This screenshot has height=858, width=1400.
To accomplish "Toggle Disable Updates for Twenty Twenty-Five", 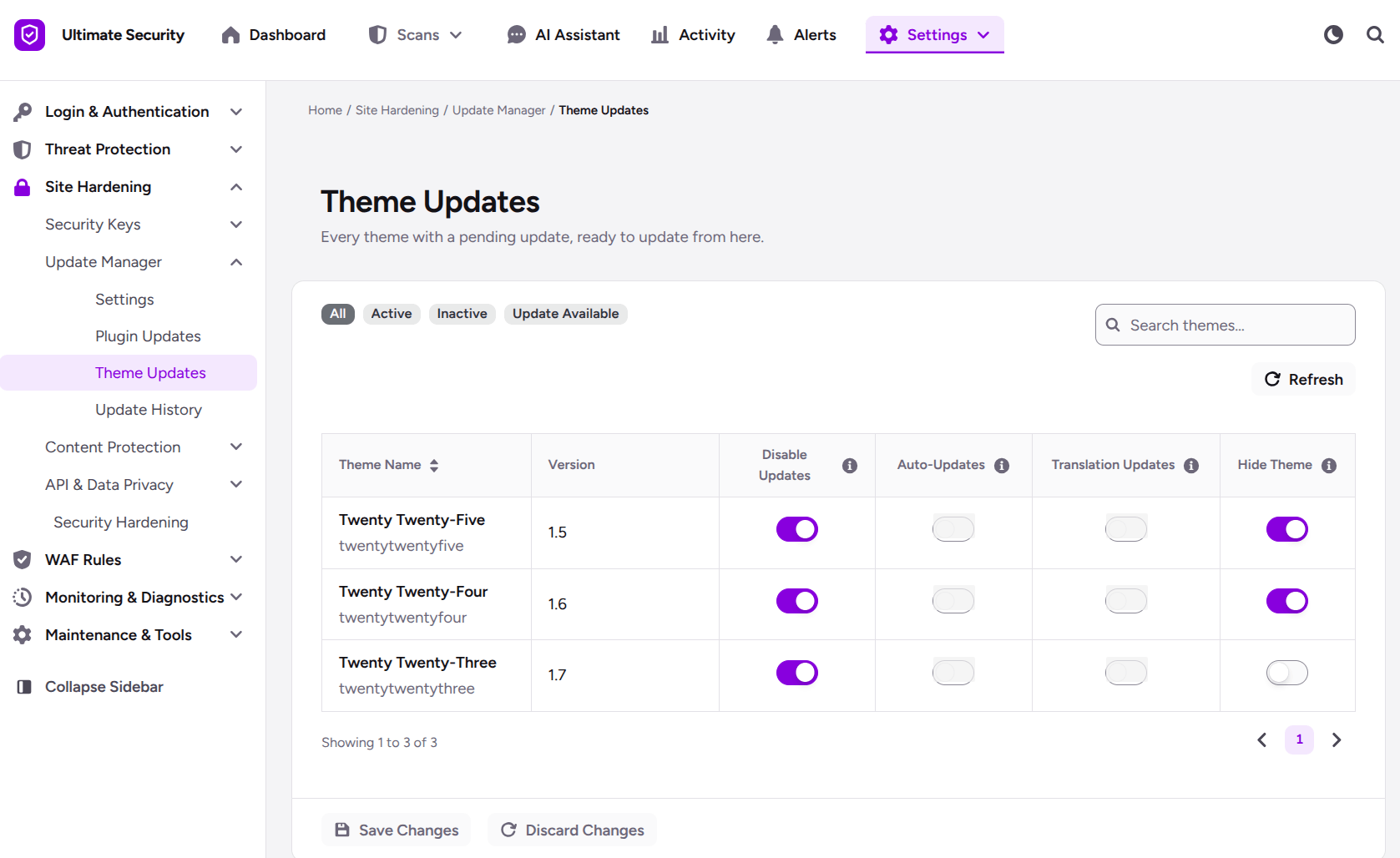I will click(797, 529).
